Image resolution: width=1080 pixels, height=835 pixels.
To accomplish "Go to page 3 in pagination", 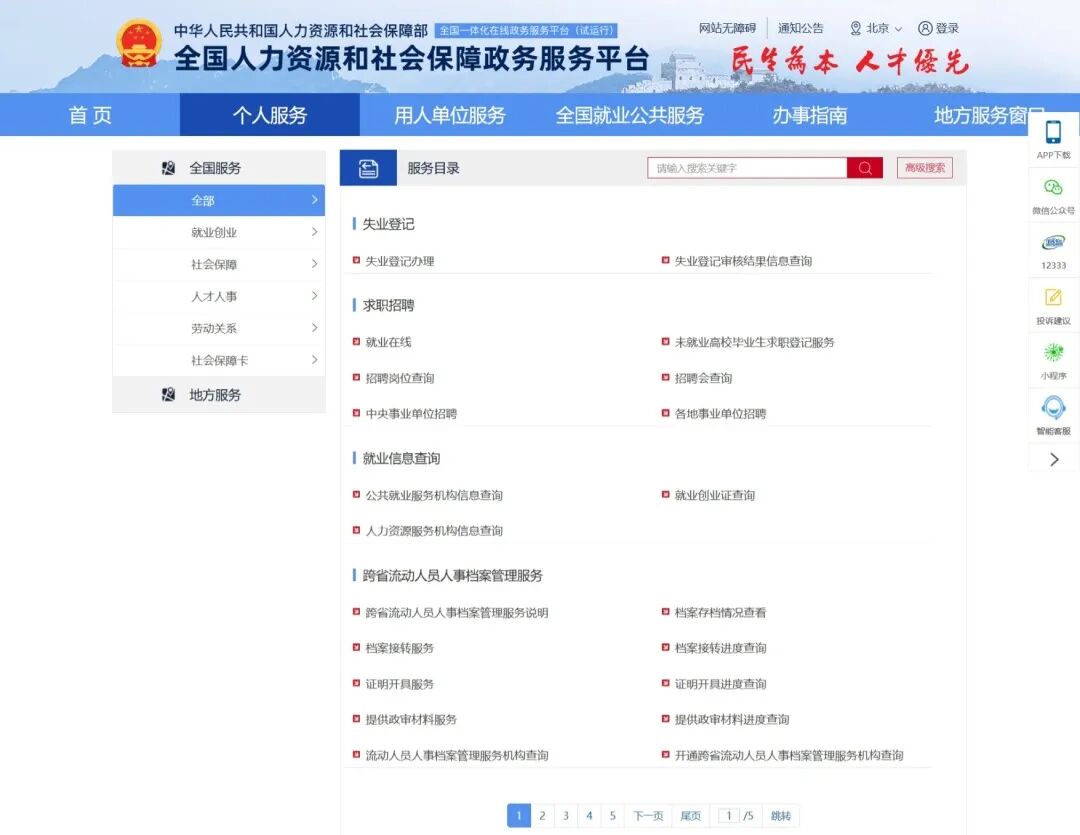I will (x=565, y=815).
